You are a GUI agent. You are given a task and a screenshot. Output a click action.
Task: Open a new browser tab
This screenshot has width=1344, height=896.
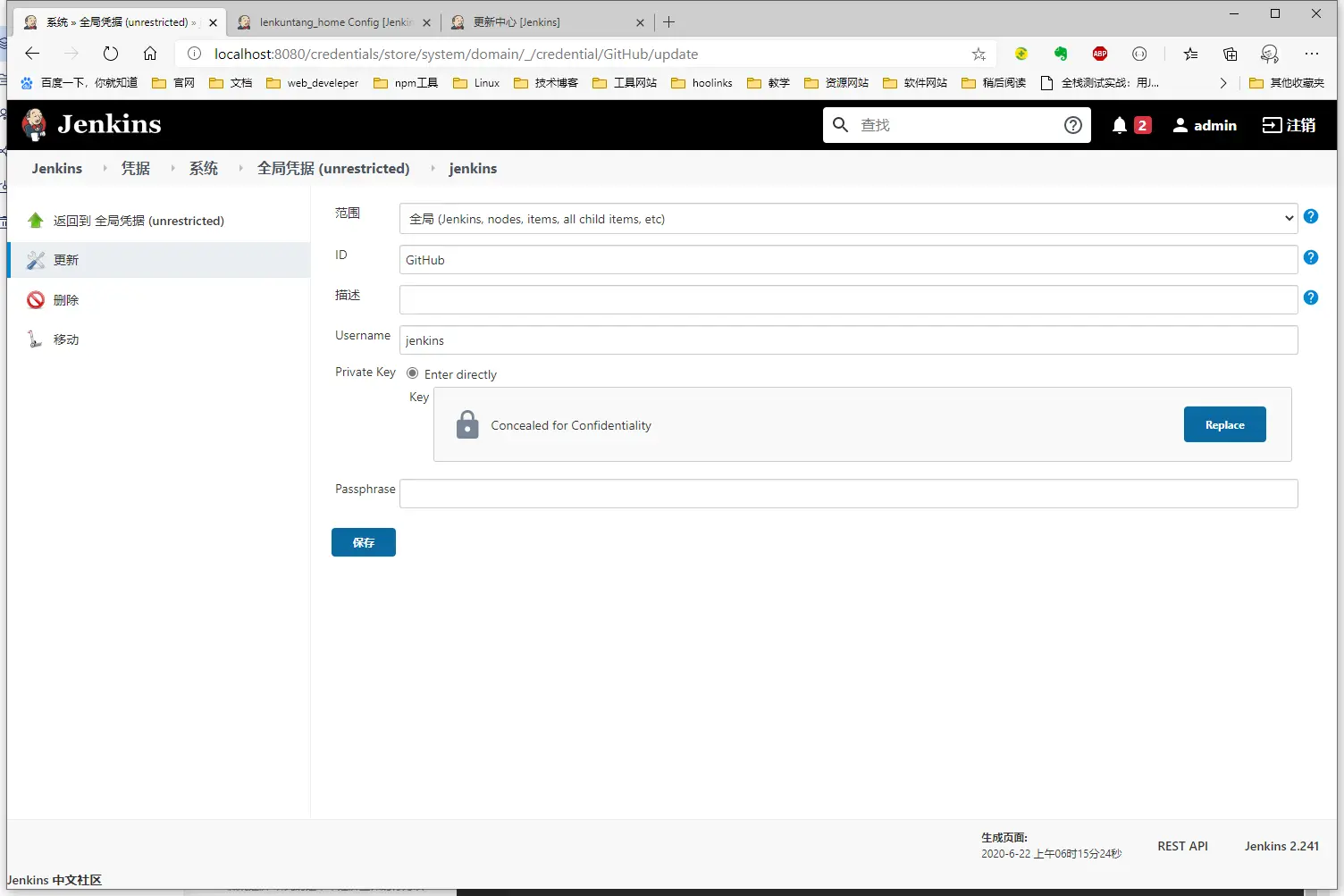[x=668, y=22]
